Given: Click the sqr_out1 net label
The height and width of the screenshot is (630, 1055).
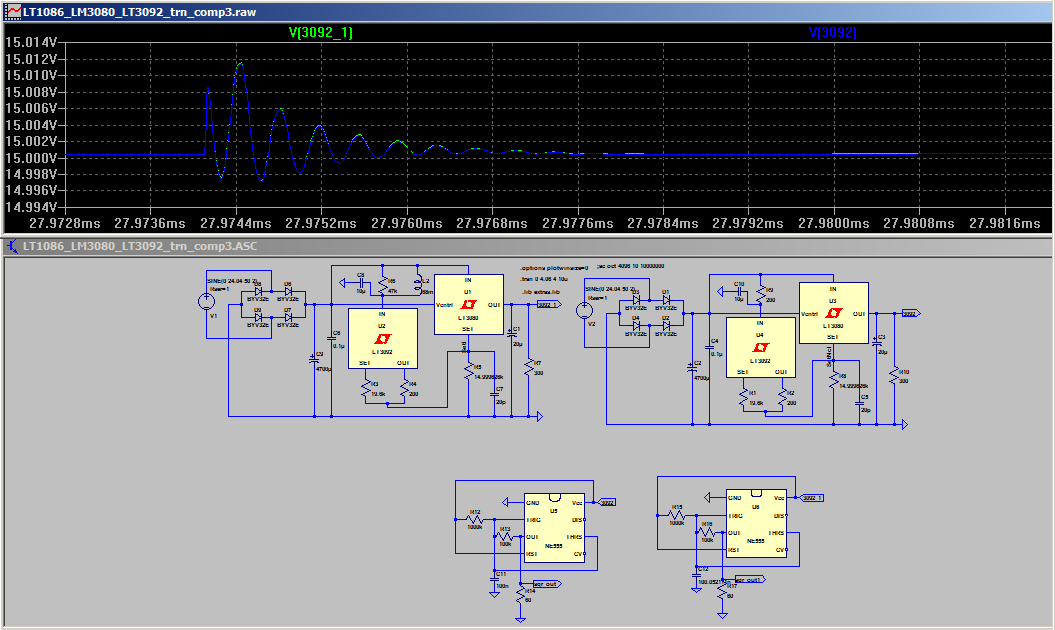Looking at the screenshot, I should coord(750,579).
